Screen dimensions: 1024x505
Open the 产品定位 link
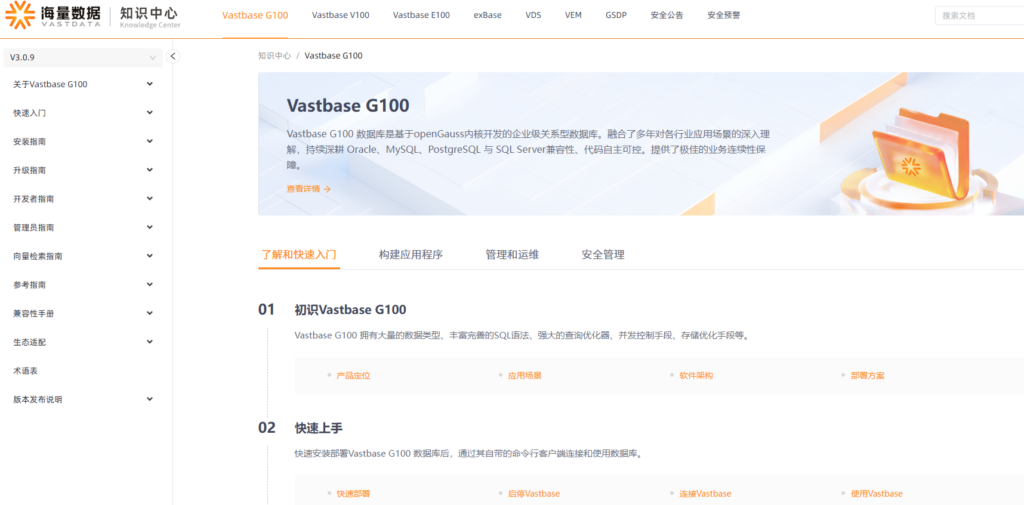pos(353,376)
